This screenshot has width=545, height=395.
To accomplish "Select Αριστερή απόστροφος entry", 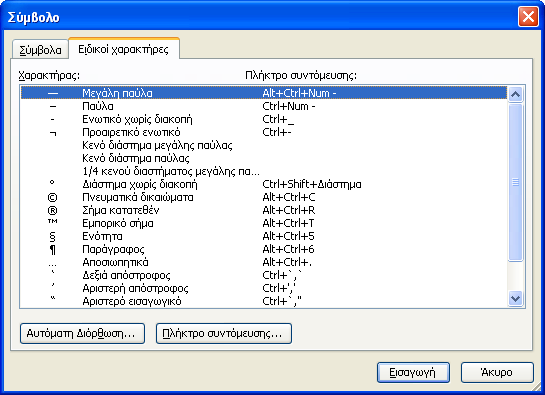I will [264, 288].
